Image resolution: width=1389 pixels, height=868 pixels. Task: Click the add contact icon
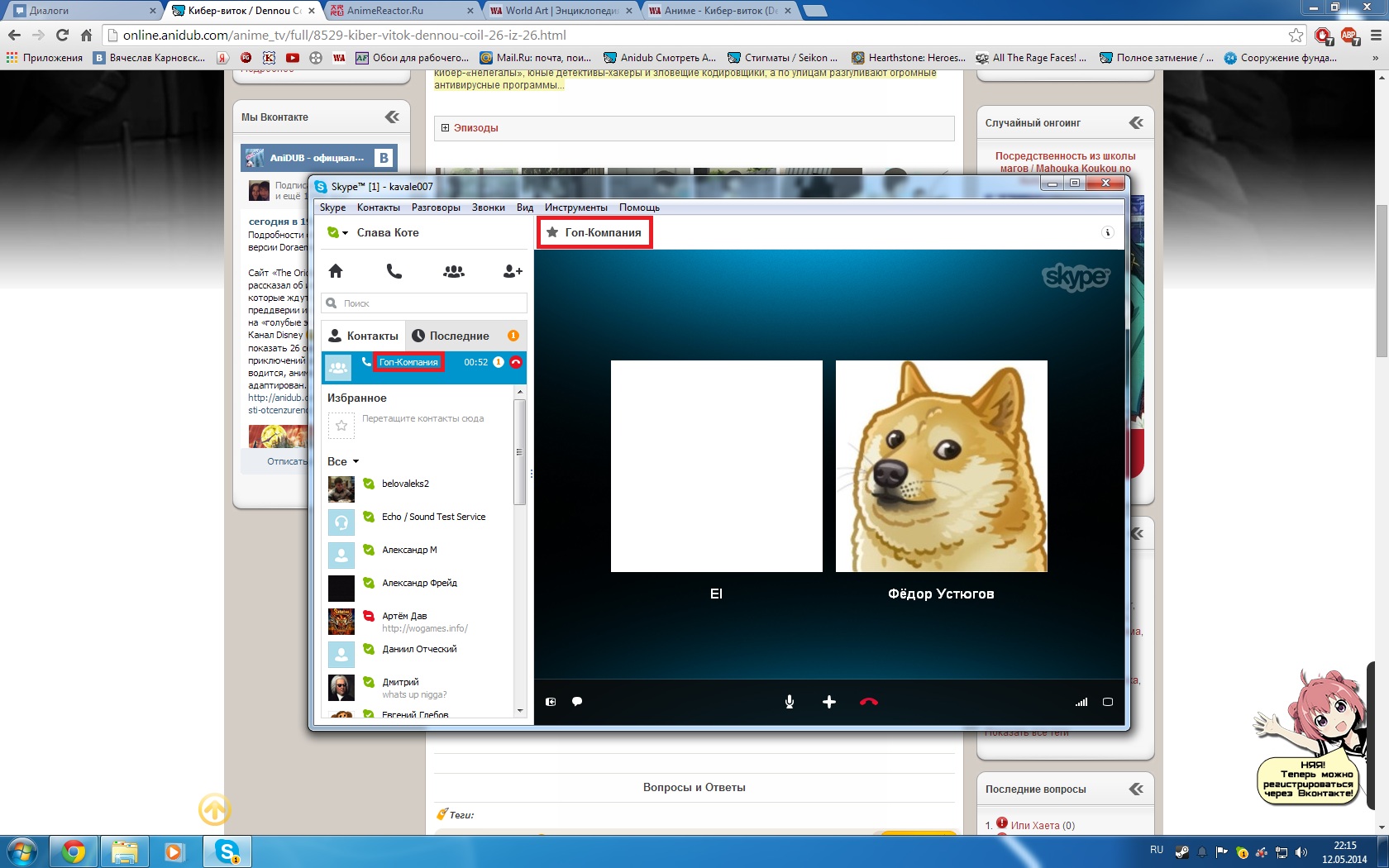pos(513,271)
